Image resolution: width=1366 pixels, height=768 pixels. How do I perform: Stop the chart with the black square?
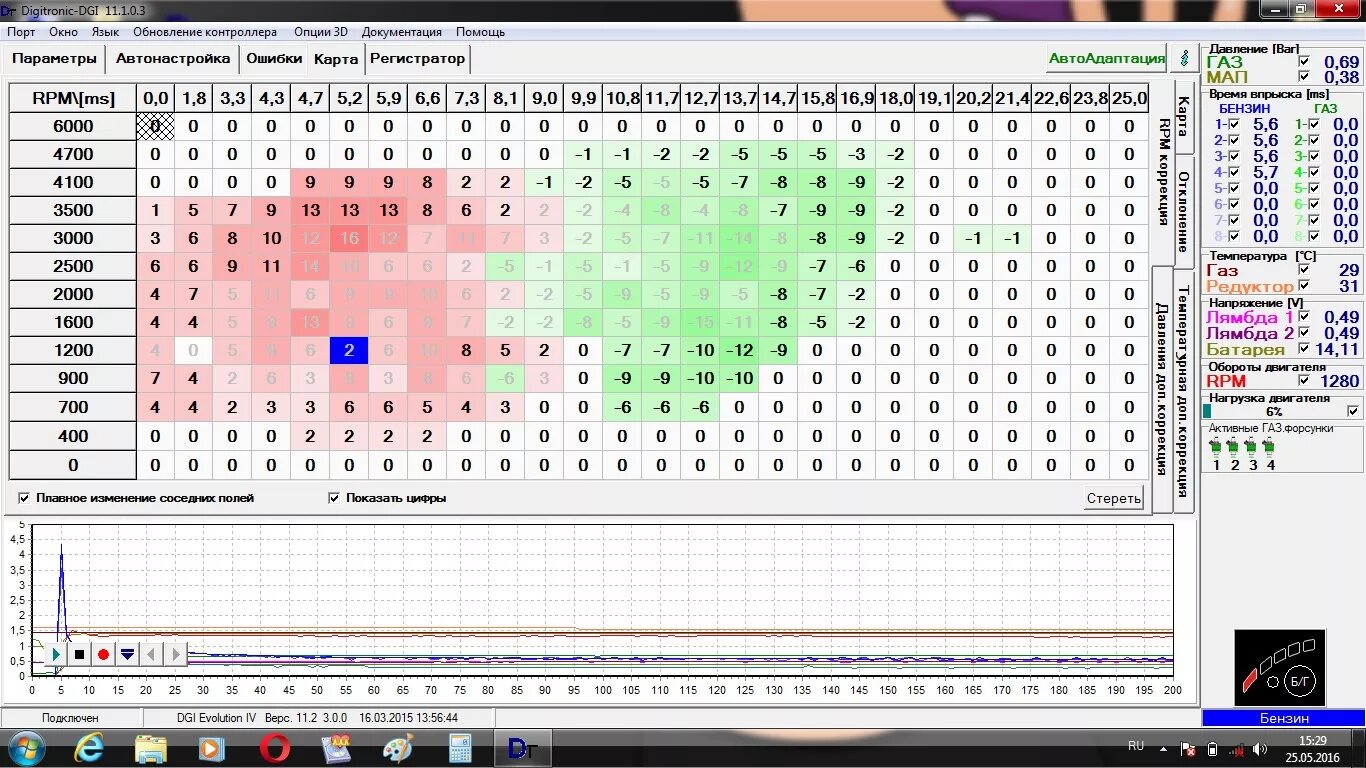79,654
